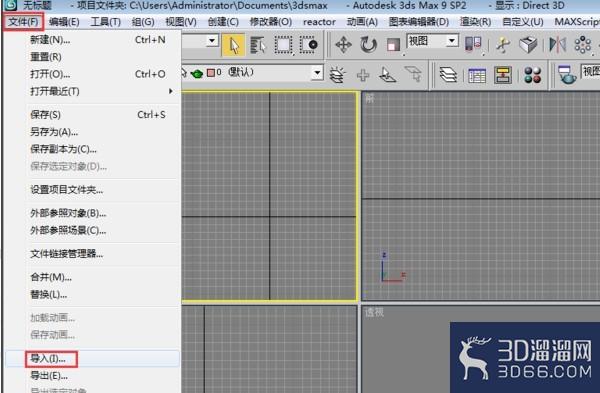The image size is (600, 393).
Task: Open the 动画(A) menu
Action: tap(362, 22)
